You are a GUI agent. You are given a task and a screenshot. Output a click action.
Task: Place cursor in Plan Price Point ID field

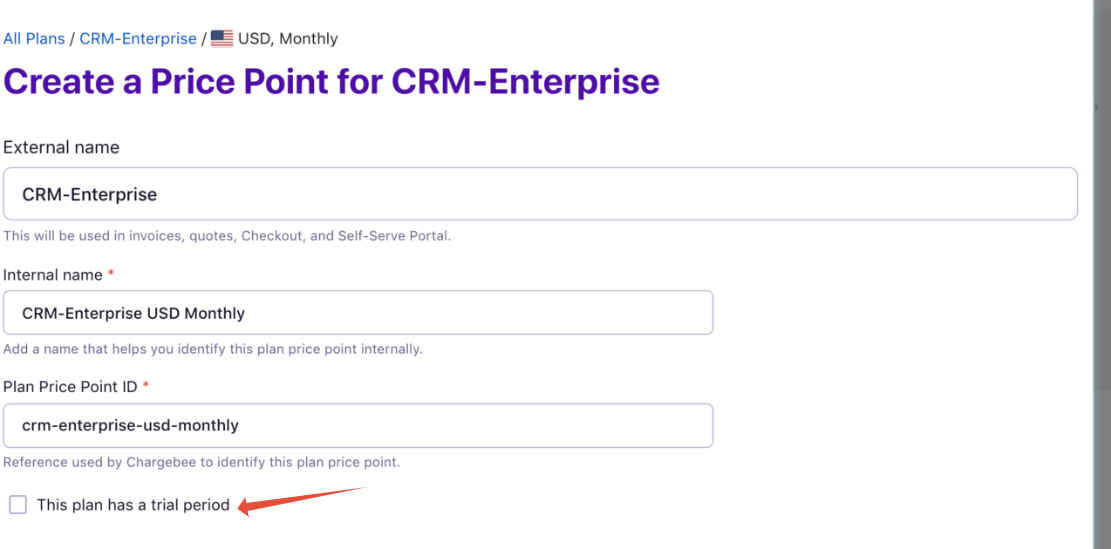[x=358, y=425]
